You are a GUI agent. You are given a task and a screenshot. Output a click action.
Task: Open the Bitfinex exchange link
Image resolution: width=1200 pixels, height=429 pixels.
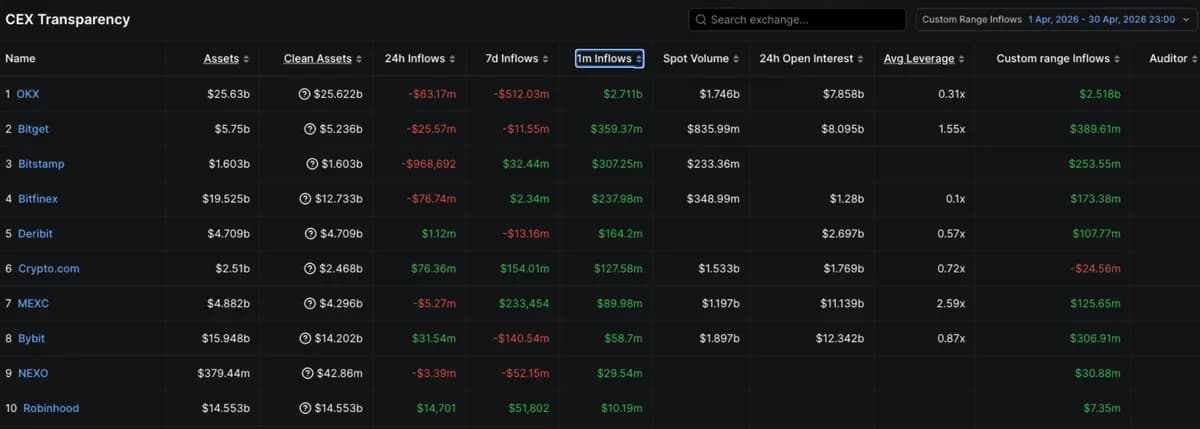click(x=37, y=199)
